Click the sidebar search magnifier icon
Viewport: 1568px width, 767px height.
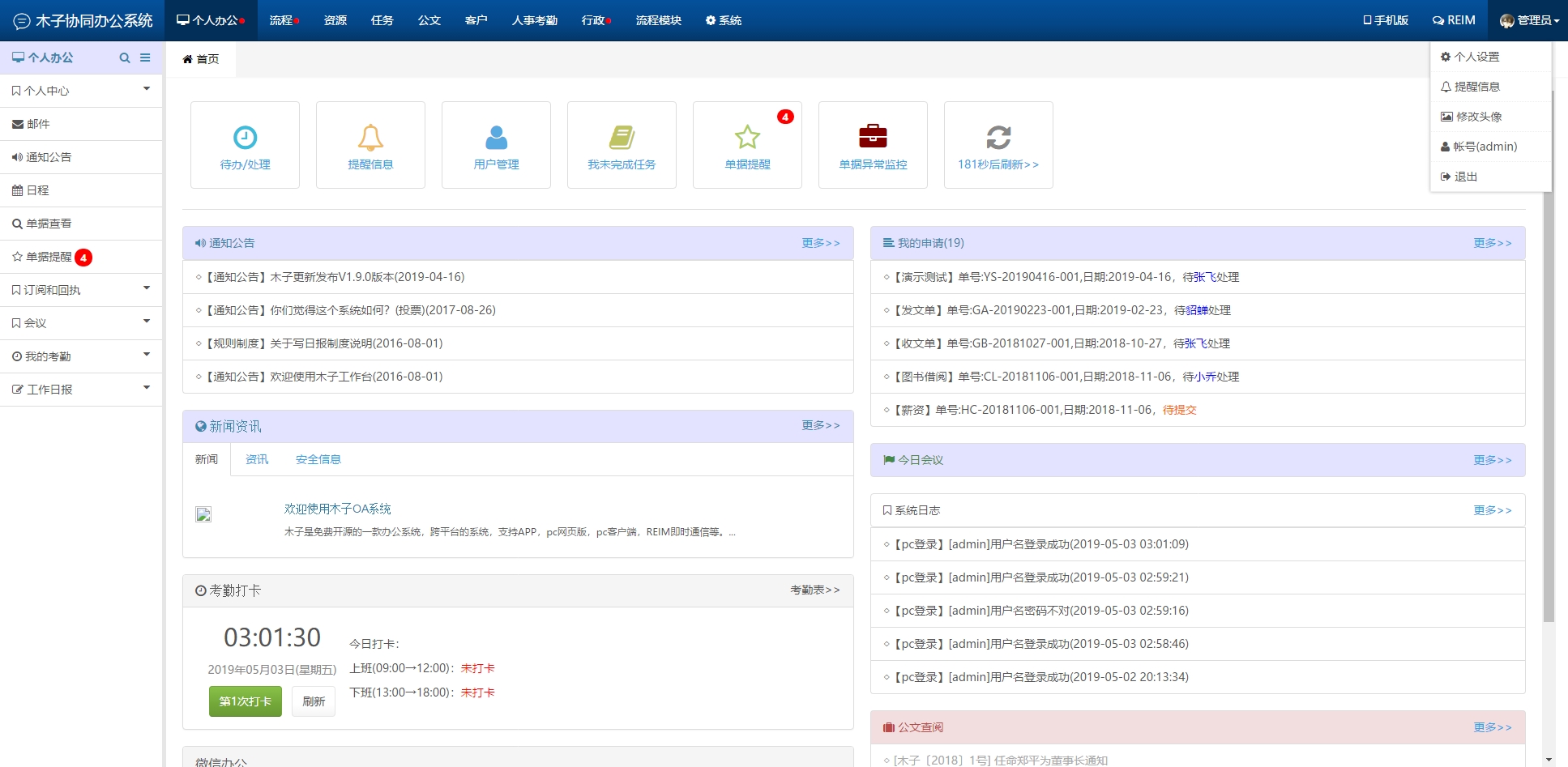pyautogui.click(x=125, y=58)
